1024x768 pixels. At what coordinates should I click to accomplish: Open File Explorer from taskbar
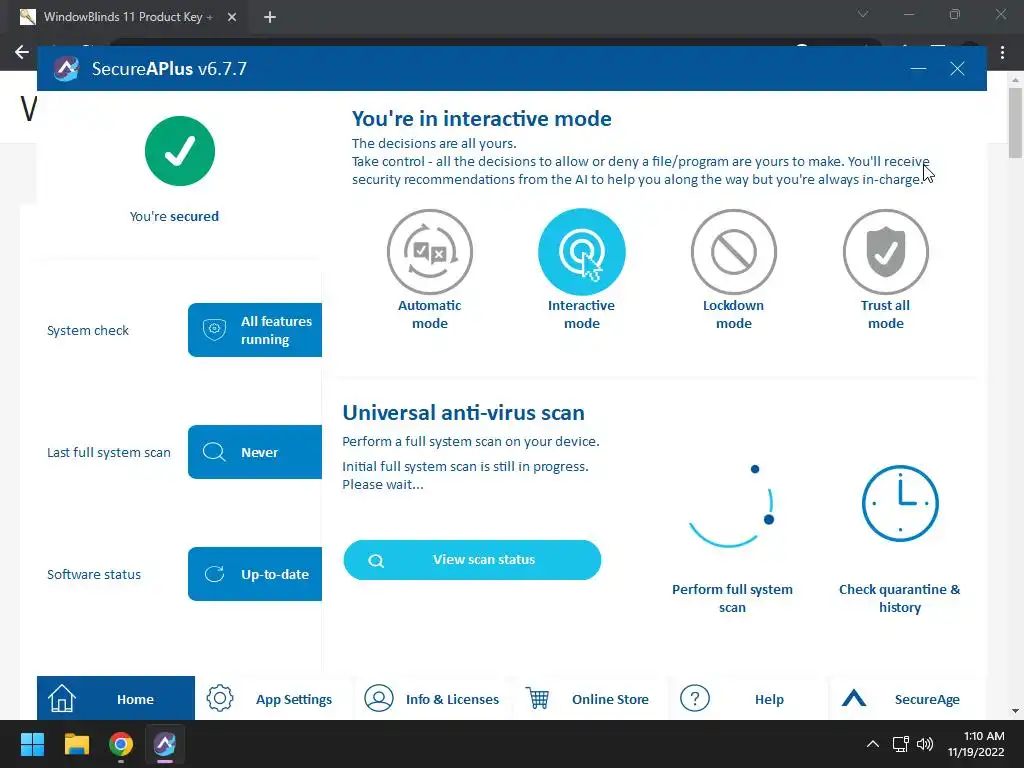(x=76, y=744)
